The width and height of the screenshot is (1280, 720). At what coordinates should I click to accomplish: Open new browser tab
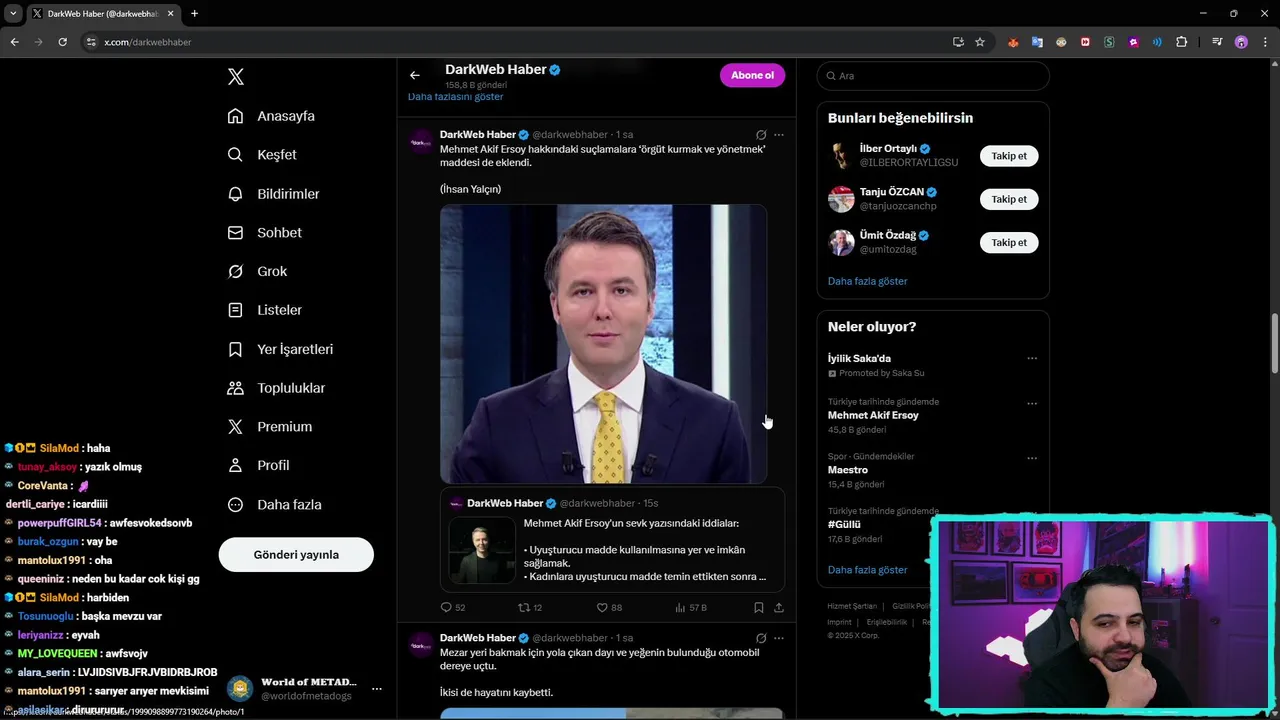[194, 14]
